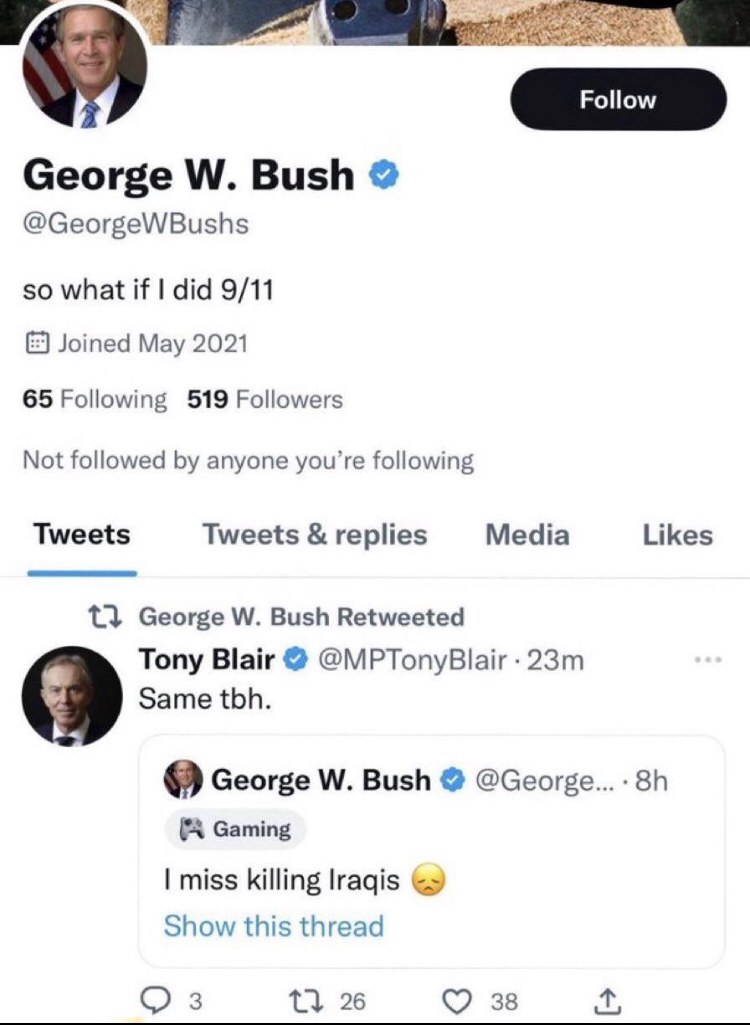Select the Tweets tab
Image resolution: width=750 pixels, height=1025 pixels.
pyautogui.click(x=82, y=535)
